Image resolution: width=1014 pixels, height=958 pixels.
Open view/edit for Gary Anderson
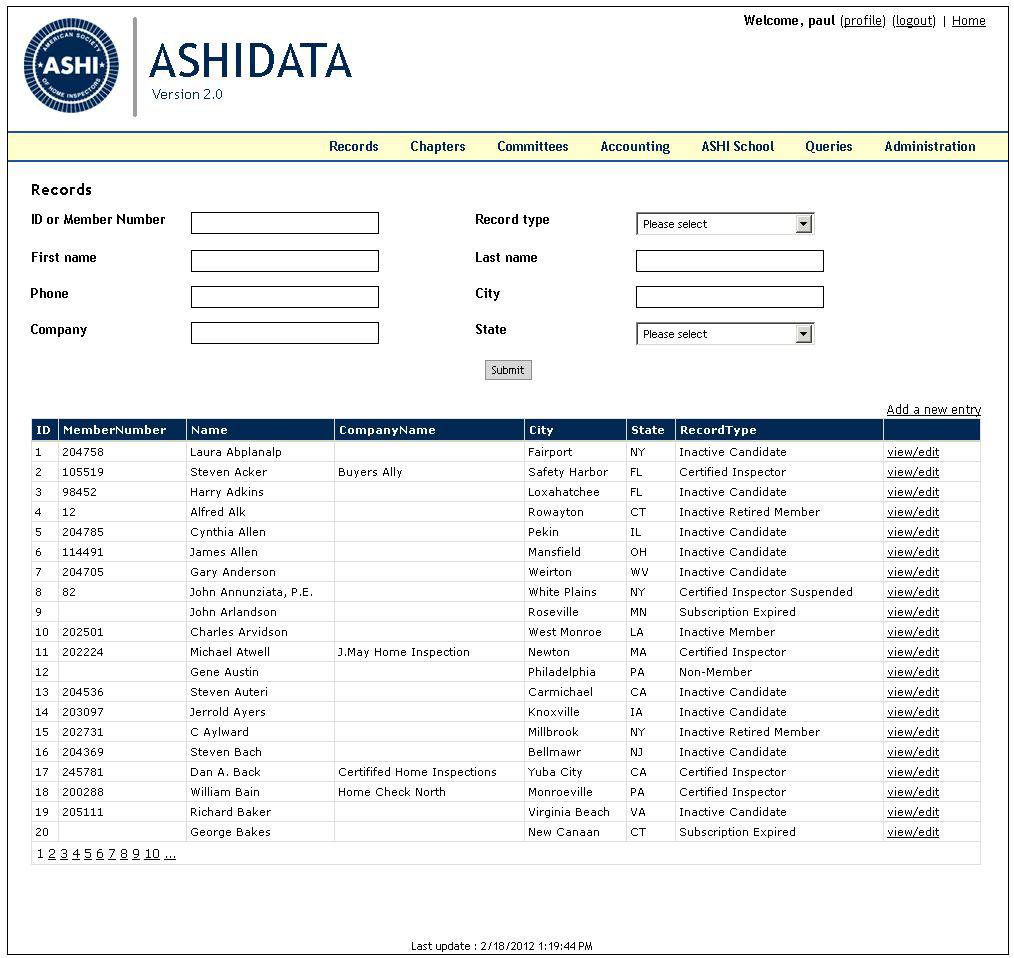912,572
